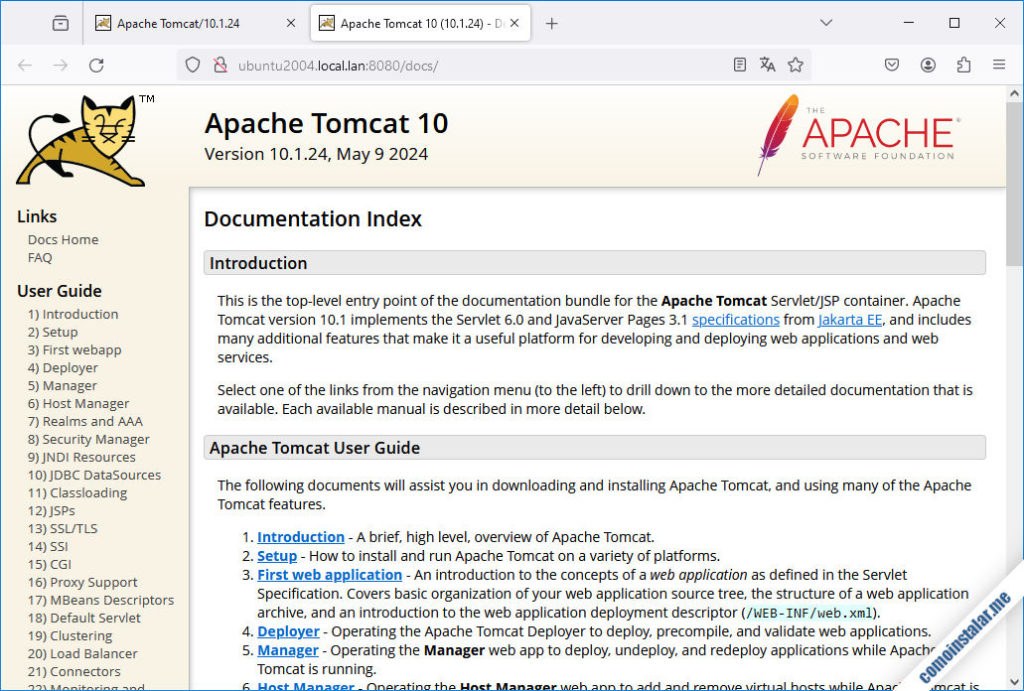Open the FAQ page
Viewport: 1024px width, 691px height.
[39, 257]
